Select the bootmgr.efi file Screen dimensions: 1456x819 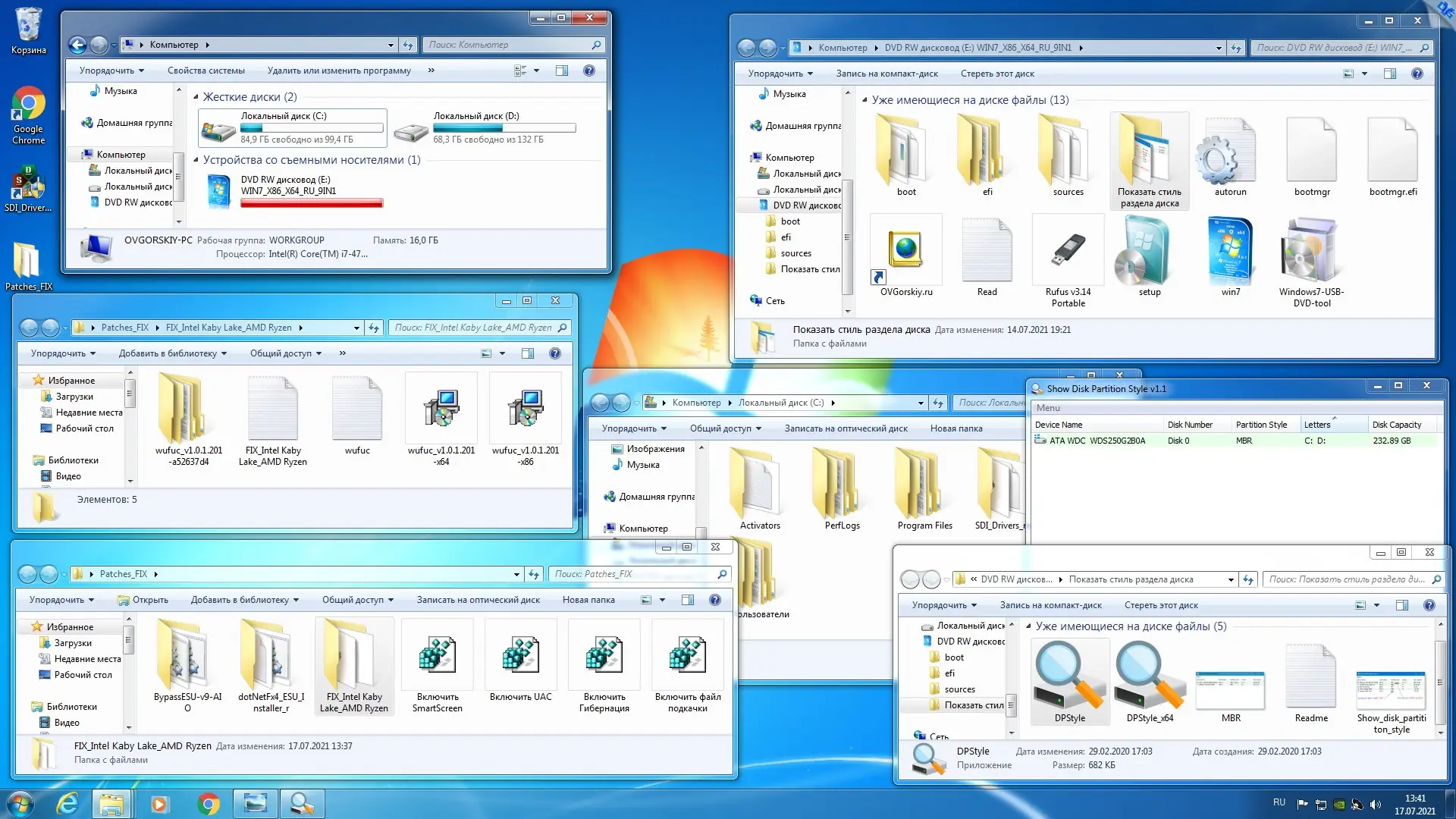click(x=1393, y=152)
